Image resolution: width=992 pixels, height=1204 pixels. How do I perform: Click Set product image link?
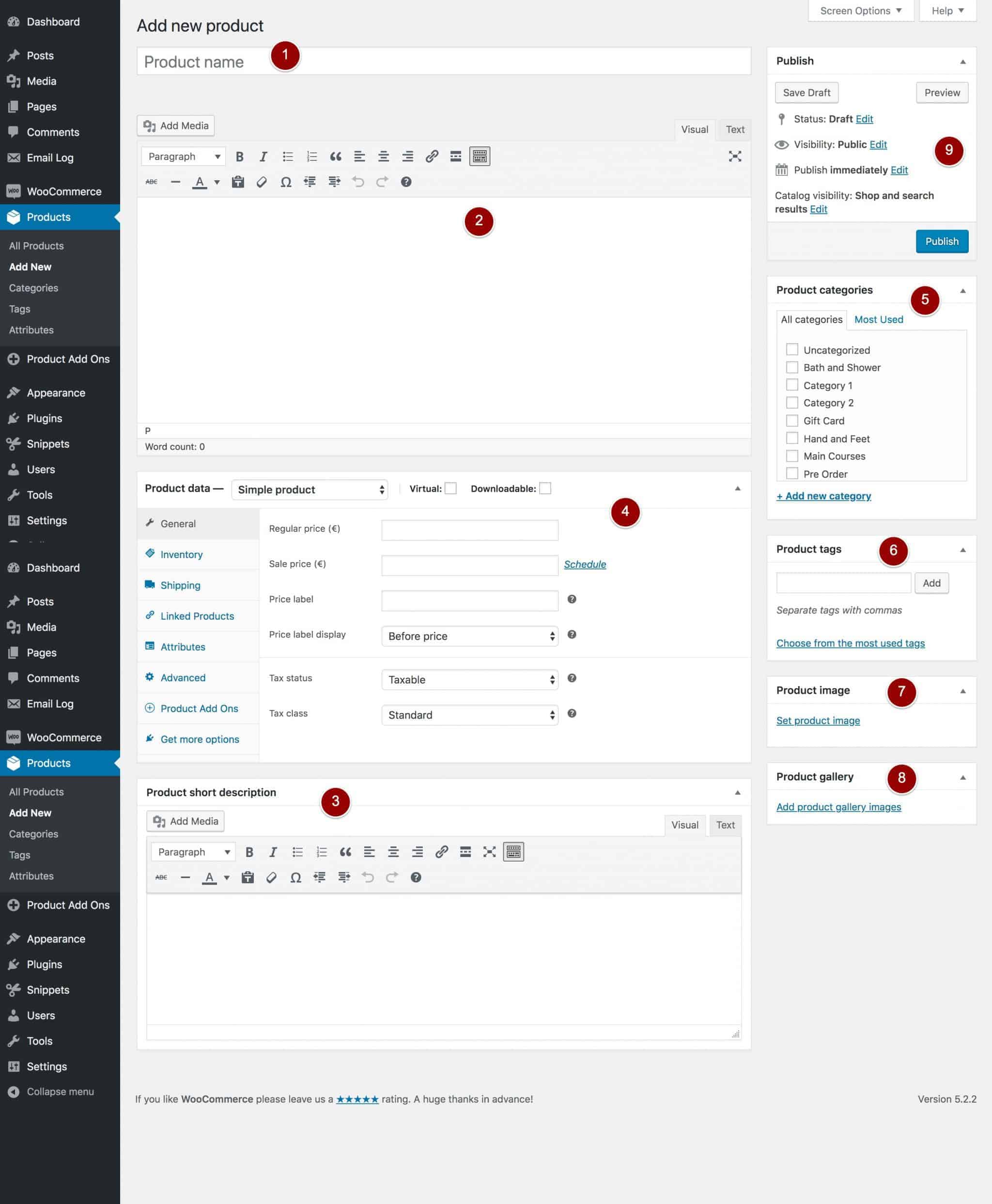pyautogui.click(x=818, y=720)
